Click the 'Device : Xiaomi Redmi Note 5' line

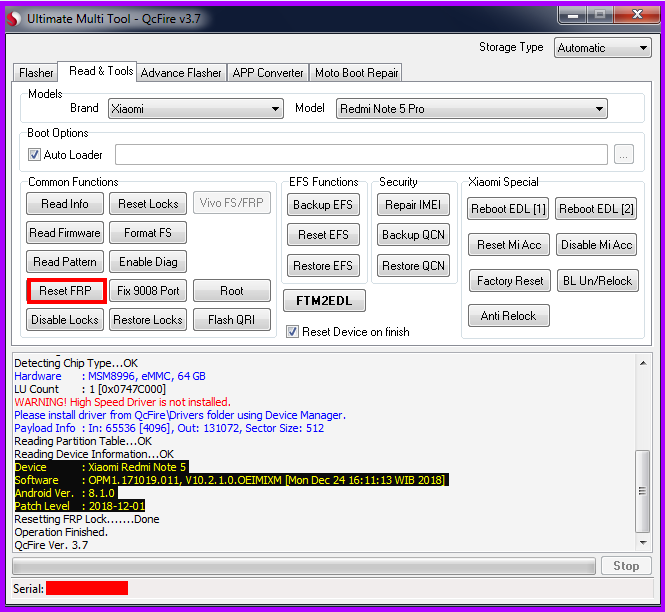[100, 467]
